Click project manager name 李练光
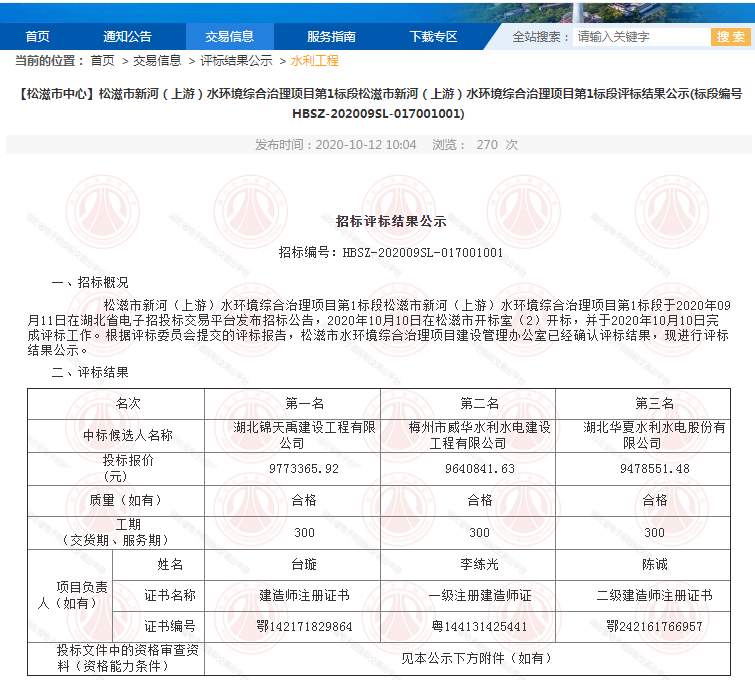 pyautogui.click(x=480, y=564)
